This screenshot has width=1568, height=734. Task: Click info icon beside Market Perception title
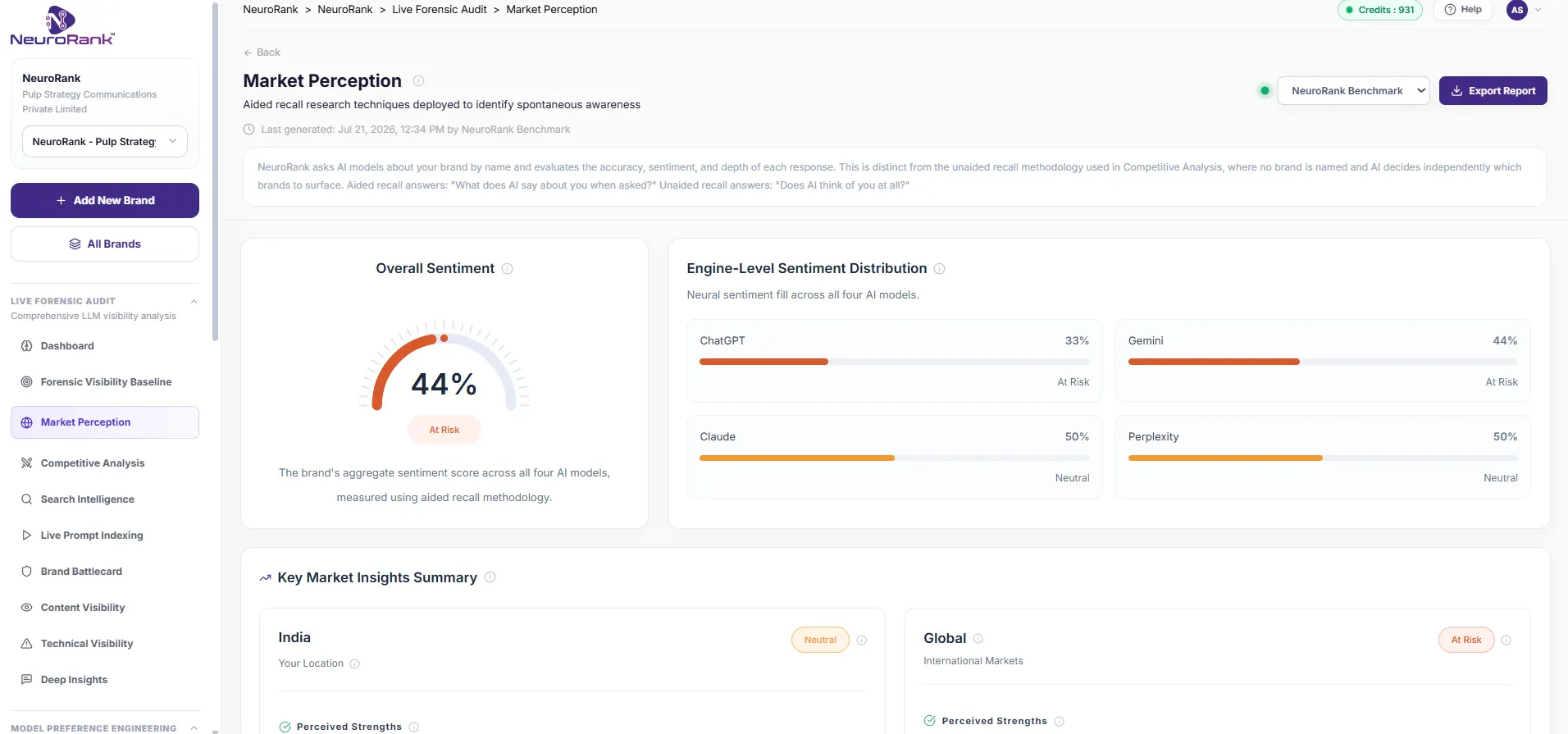tap(418, 80)
